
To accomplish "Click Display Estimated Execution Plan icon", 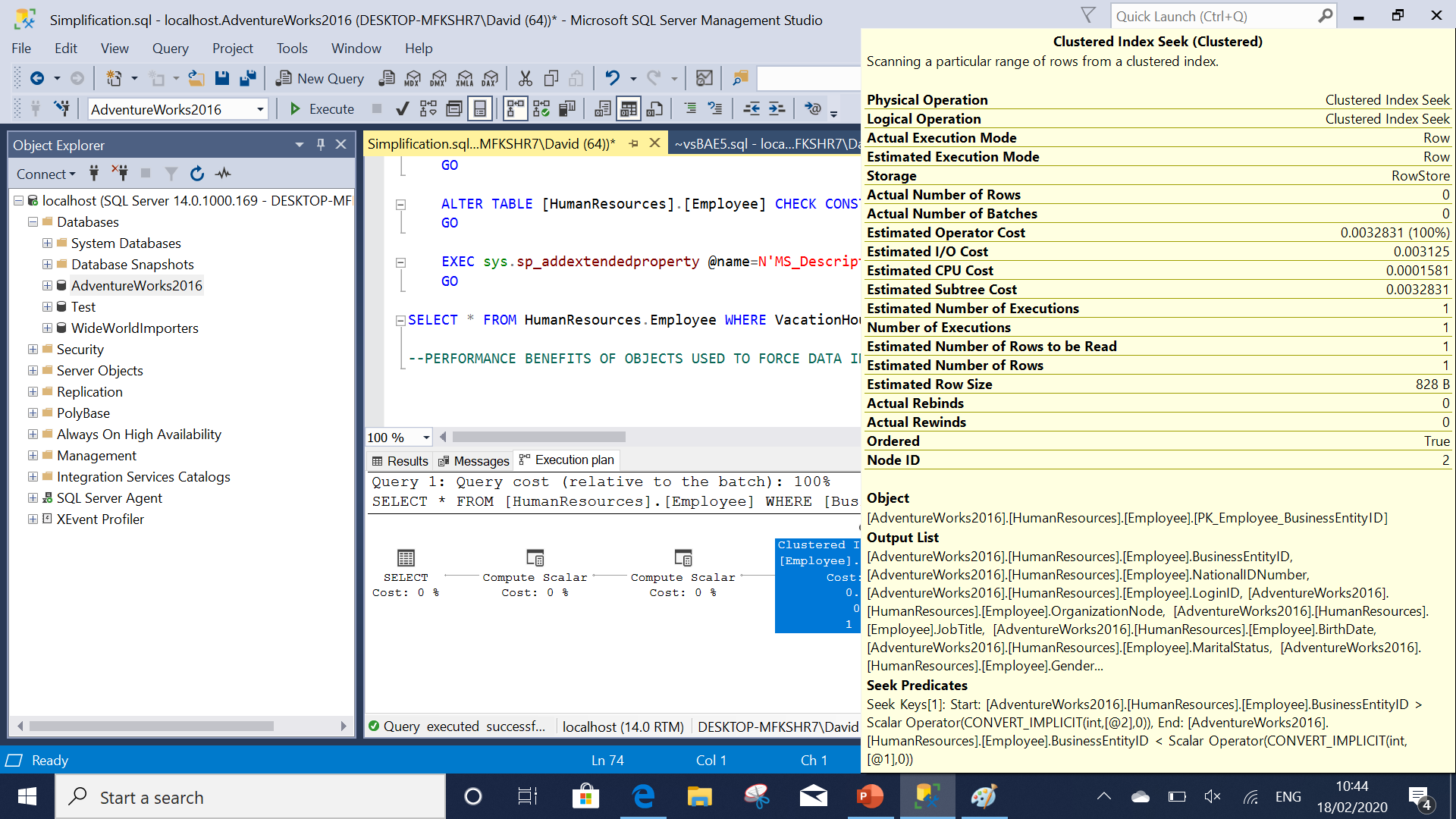I will (x=428, y=109).
